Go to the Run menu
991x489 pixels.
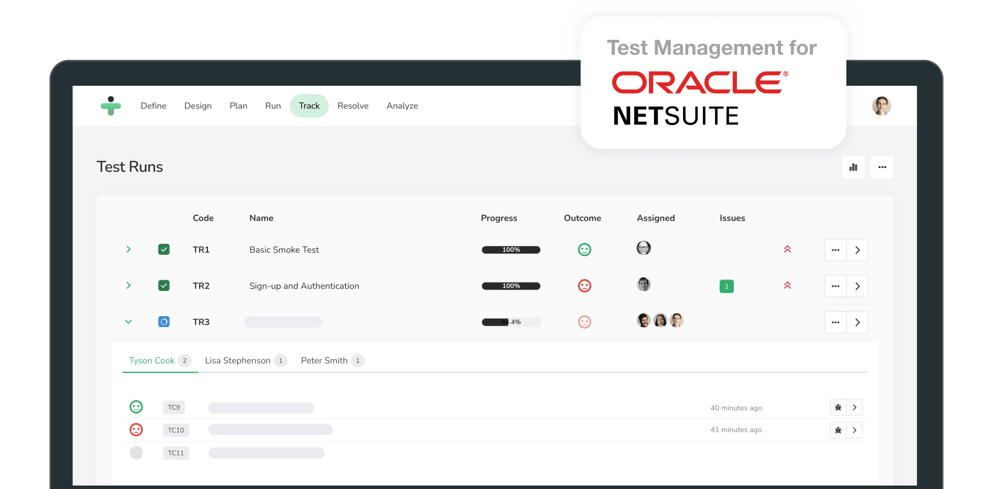click(273, 106)
